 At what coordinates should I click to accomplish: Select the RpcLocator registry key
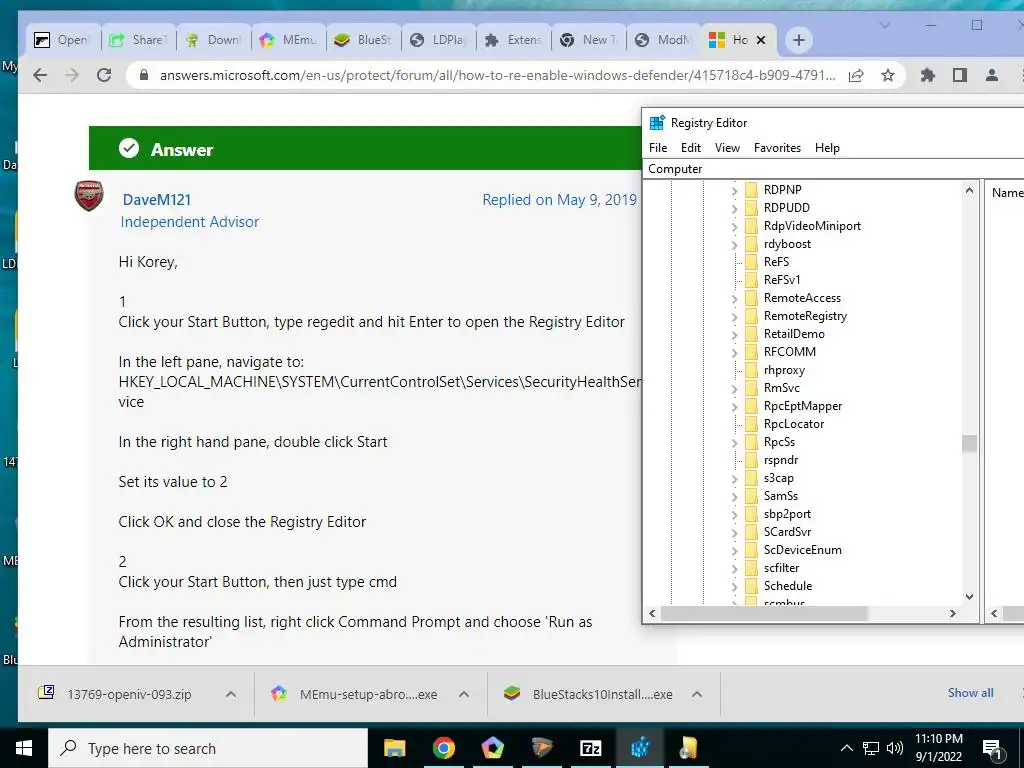click(793, 424)
